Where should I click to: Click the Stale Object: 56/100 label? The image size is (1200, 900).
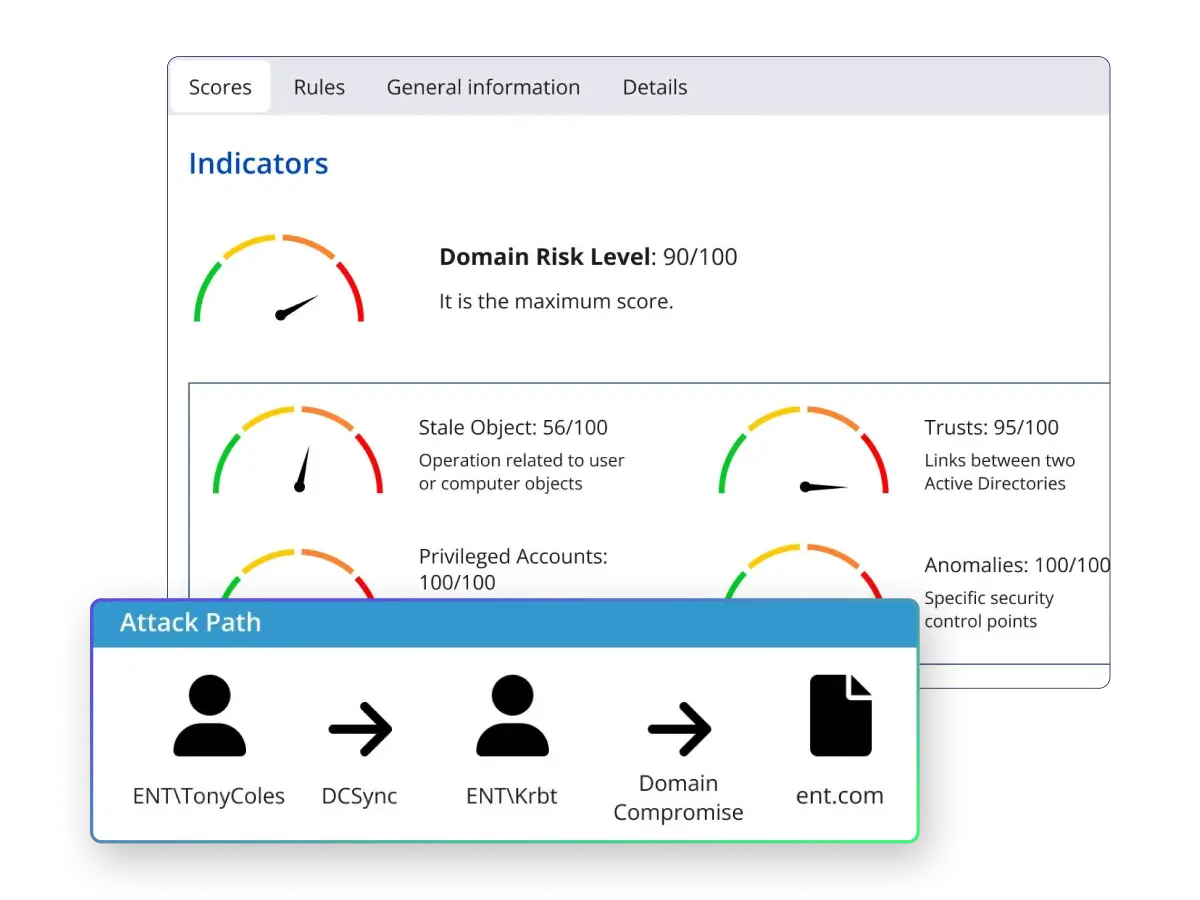click(x=513, y=428)
